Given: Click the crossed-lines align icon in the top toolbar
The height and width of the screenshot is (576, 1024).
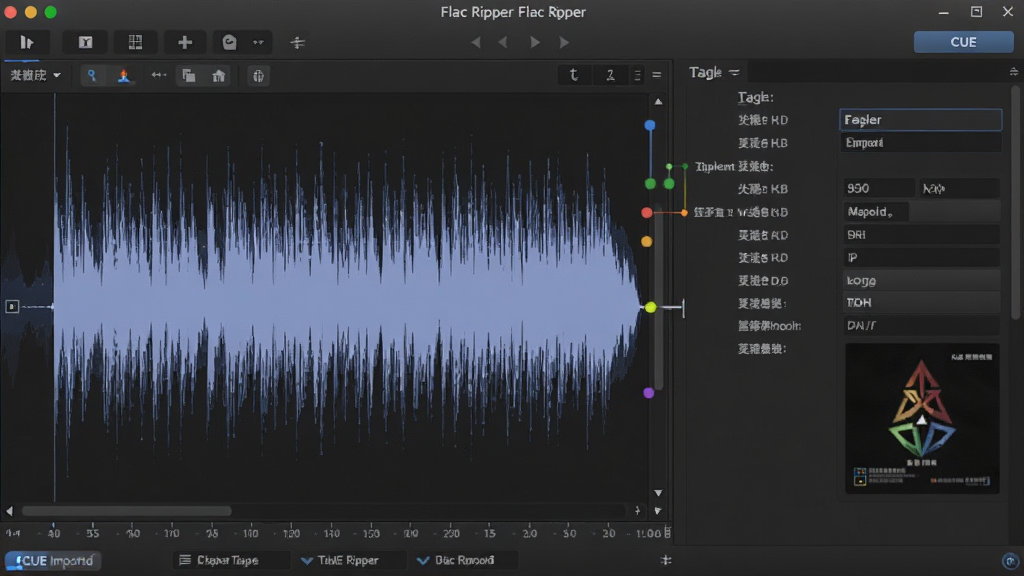Looking at the screenshot, I should [297, 42].
